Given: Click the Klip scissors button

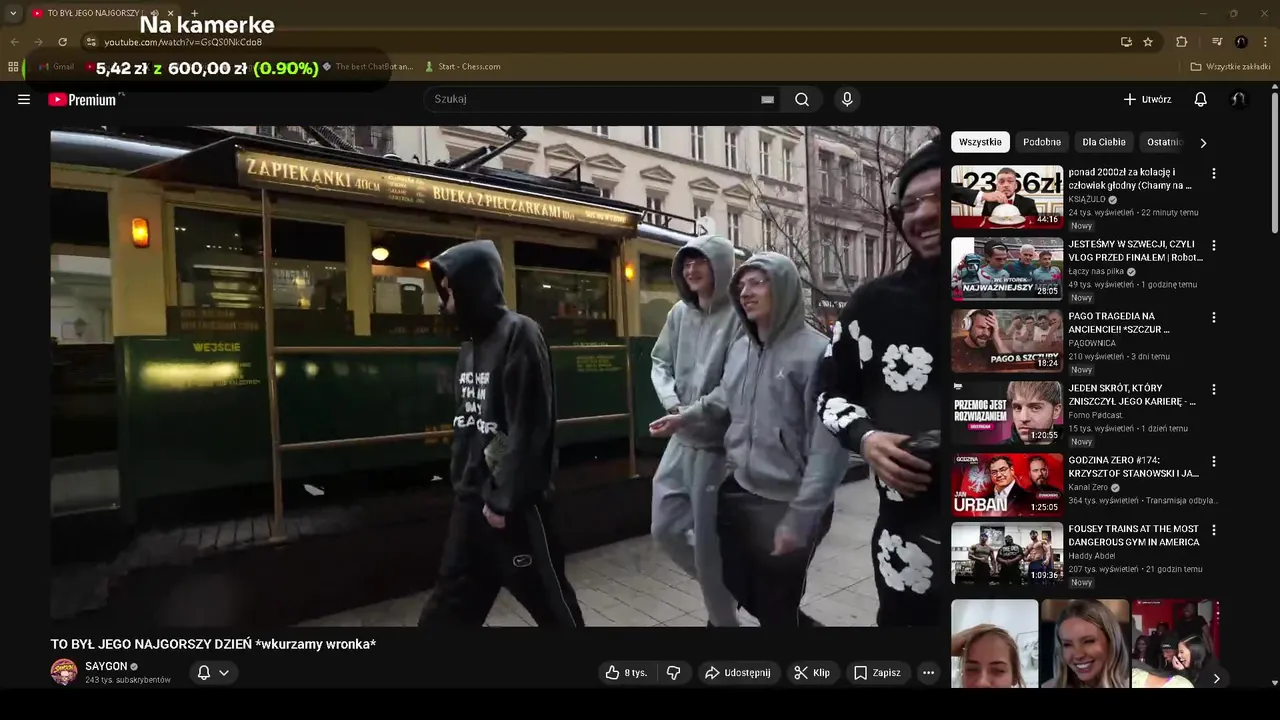Looking at the screenshot, I should [x=812, y=673].
